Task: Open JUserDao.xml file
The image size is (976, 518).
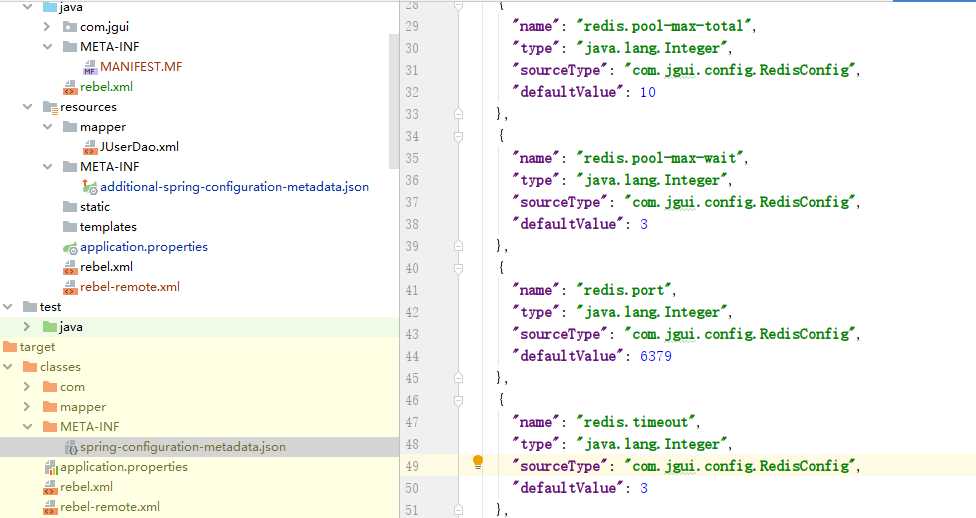Action: point(139,147)
